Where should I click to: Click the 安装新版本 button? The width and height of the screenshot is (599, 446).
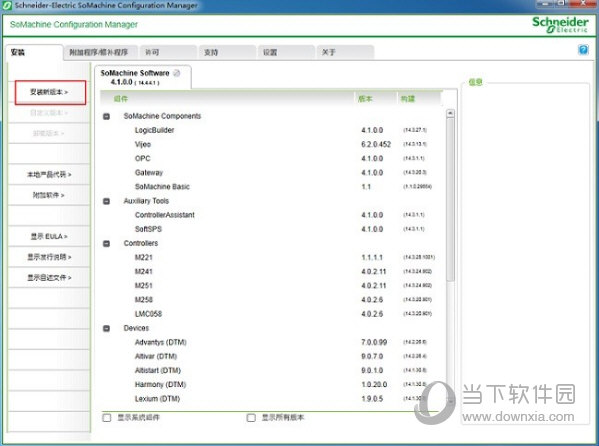pos(50,92)
